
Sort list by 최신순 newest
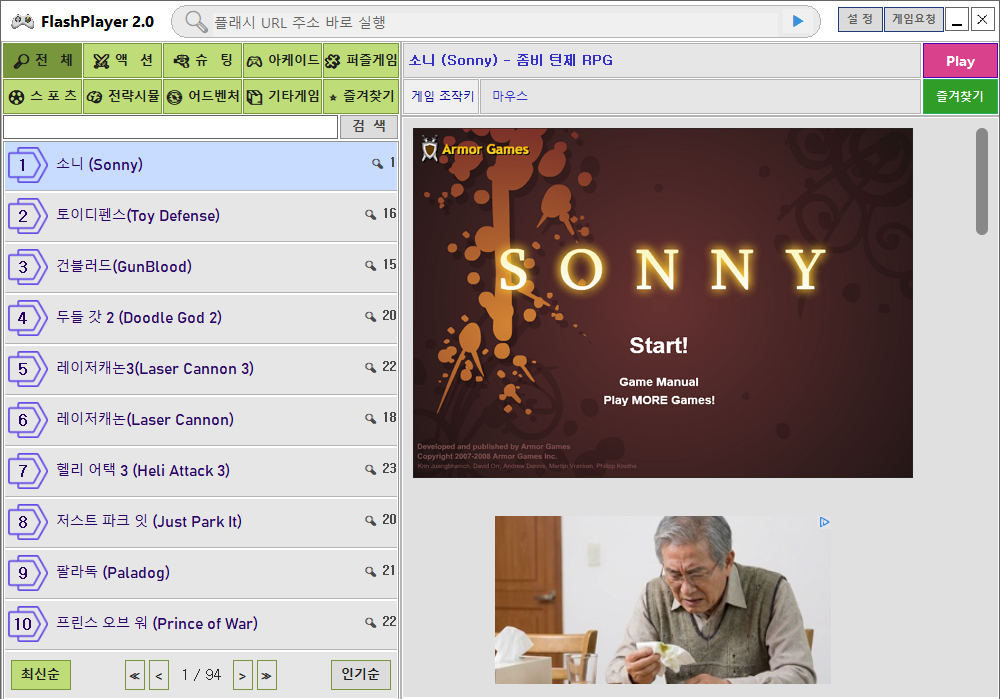click(41, 675)
